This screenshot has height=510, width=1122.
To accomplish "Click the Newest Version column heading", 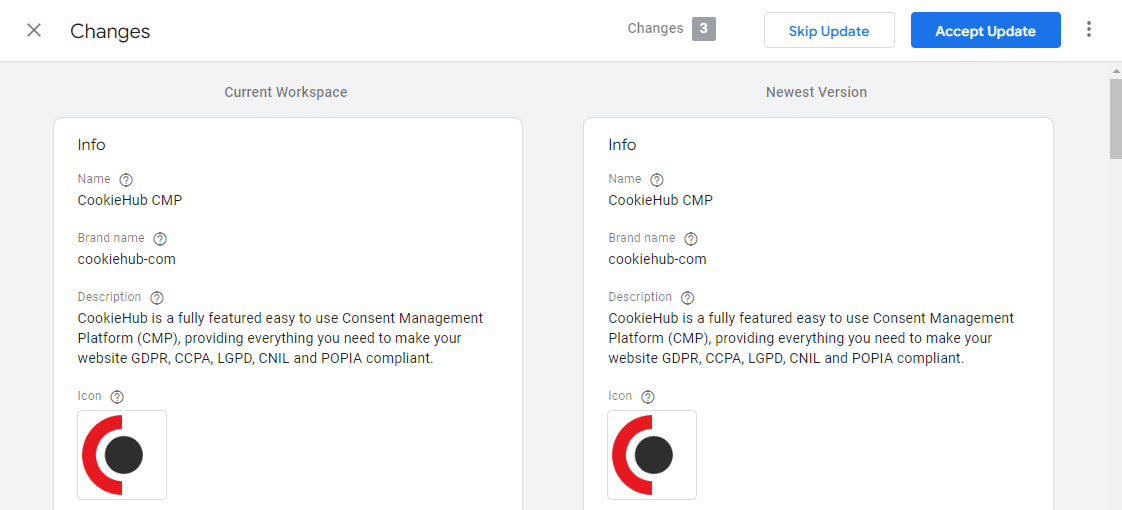I will (x=816, y=92).
